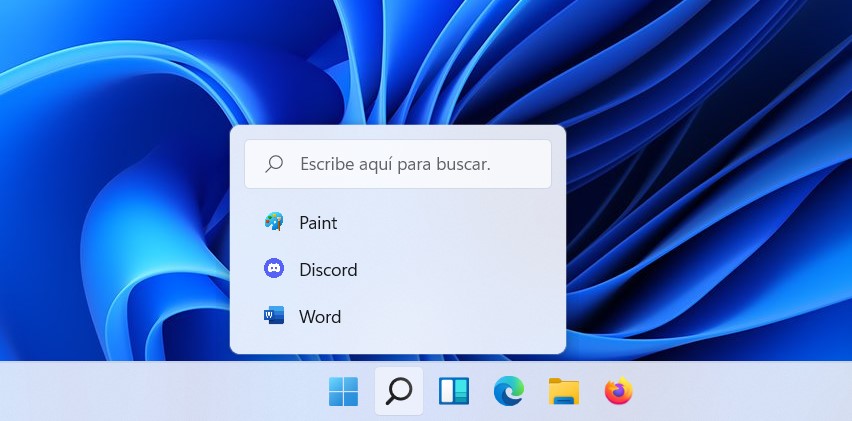Choose the Discord text label in the list
This screenshot has width=852, height=421.
[328, 270]
